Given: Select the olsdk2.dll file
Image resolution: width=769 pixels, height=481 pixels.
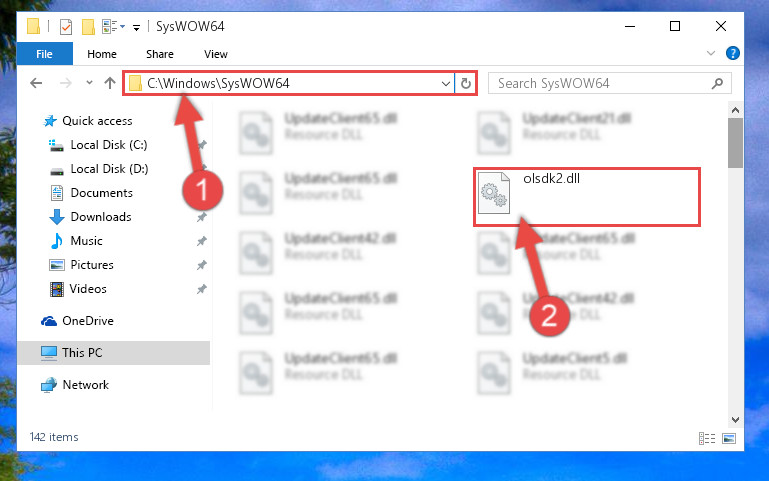Looking at the screenshot, I should pyautogui.click(x=587, y=197).
